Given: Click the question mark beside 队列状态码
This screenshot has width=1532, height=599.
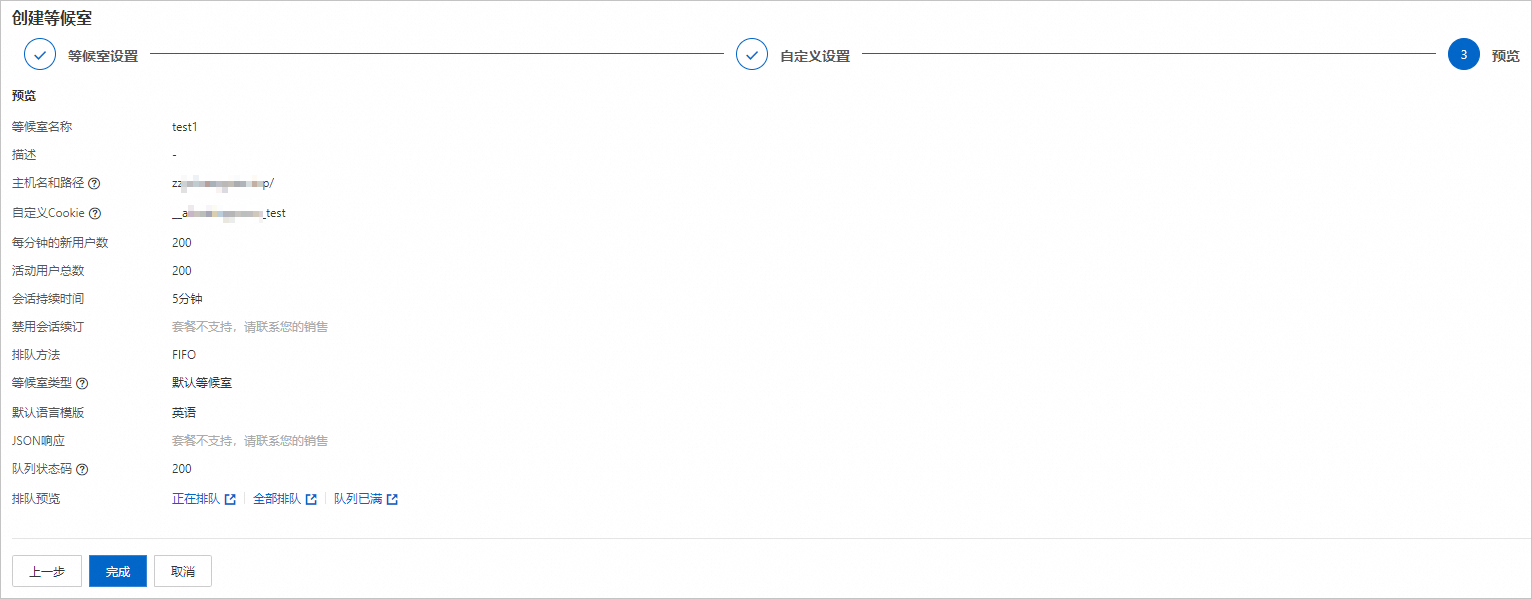Looking at the screenshot, I should [x=81, y=469].
